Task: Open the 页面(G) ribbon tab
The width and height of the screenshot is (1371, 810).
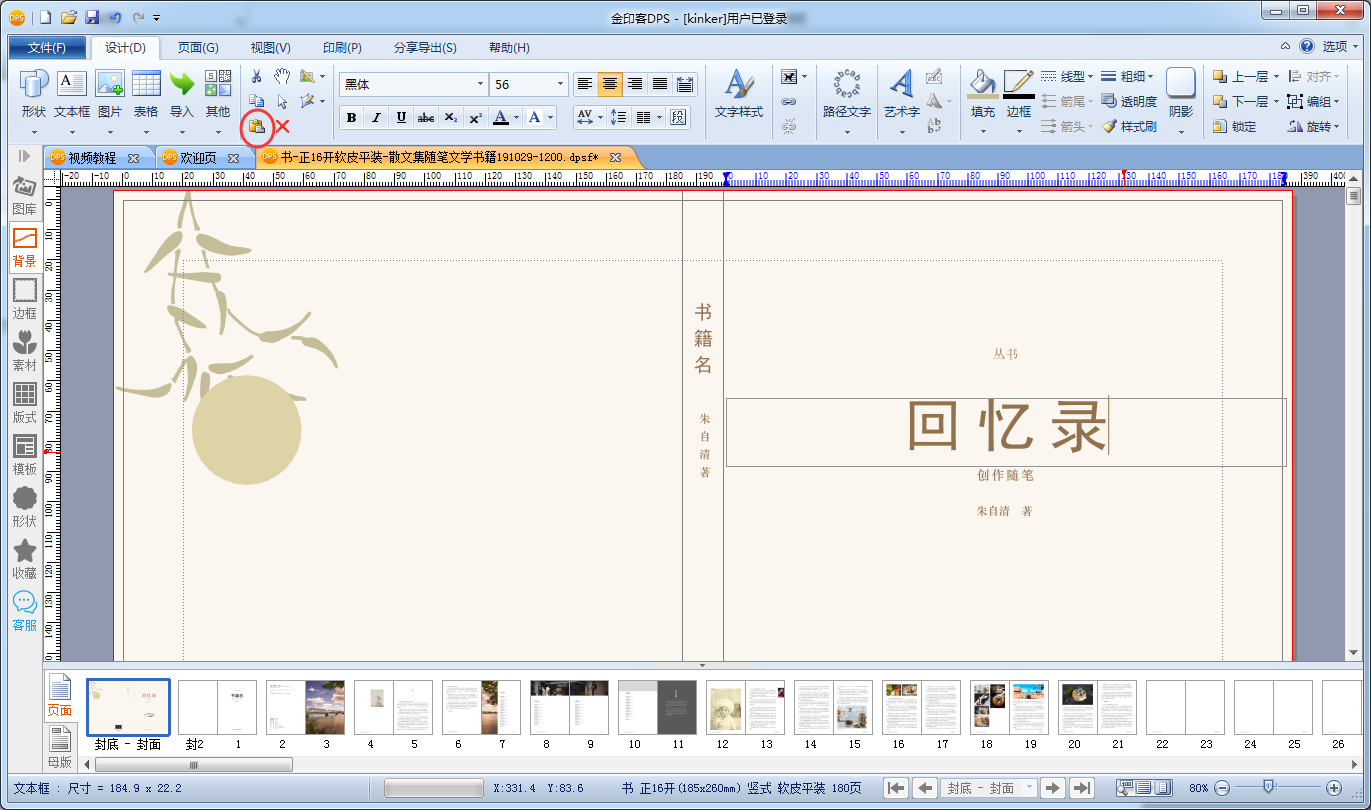Action: pos(198,48)
